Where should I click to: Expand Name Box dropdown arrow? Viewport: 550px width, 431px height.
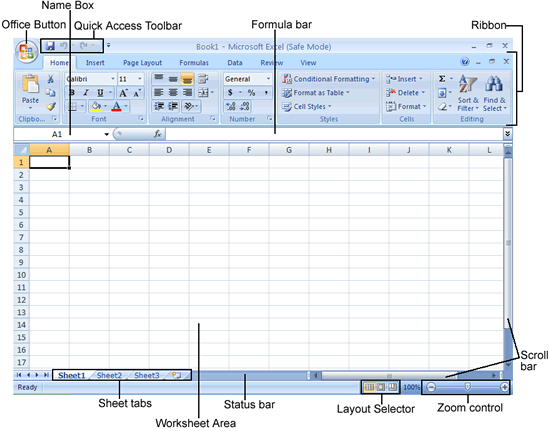106,134
